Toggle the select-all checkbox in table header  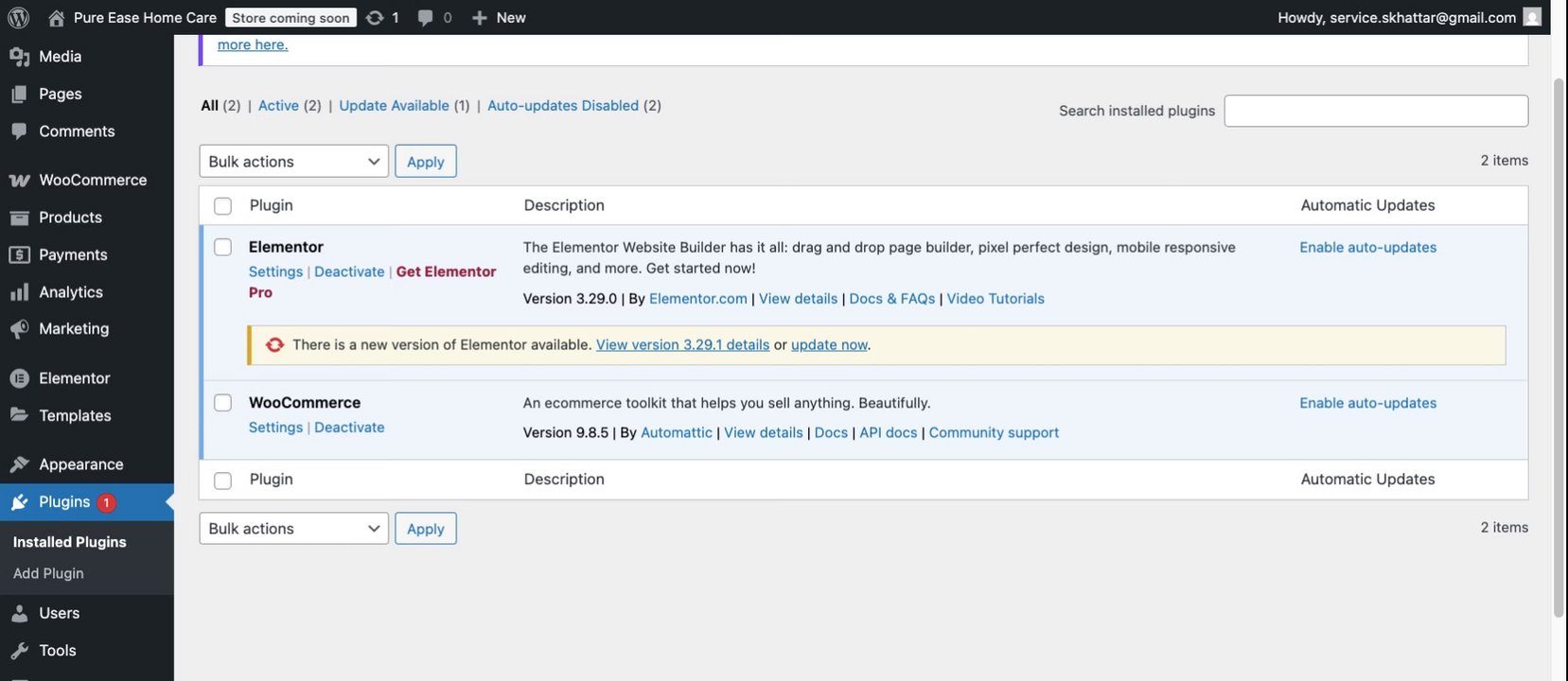[x=222, y=206]
